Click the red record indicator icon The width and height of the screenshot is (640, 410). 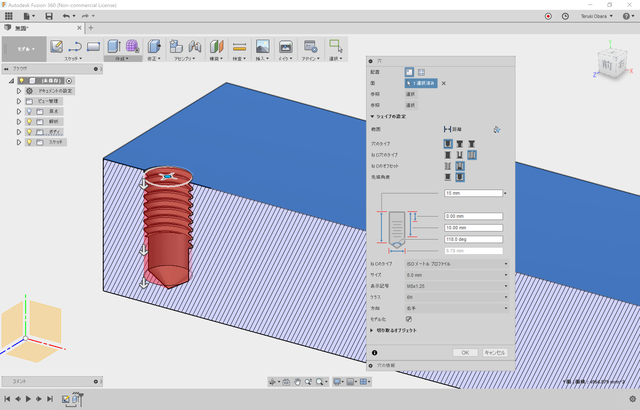pos(548,16)
